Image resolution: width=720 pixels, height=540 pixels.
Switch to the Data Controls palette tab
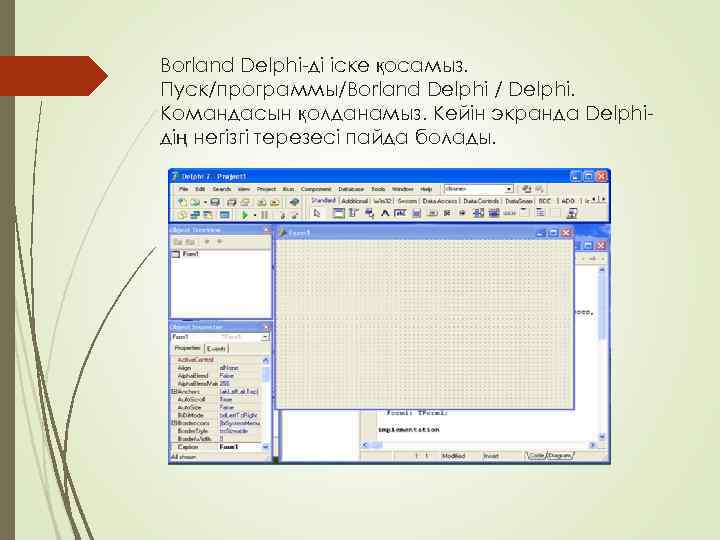481,201
